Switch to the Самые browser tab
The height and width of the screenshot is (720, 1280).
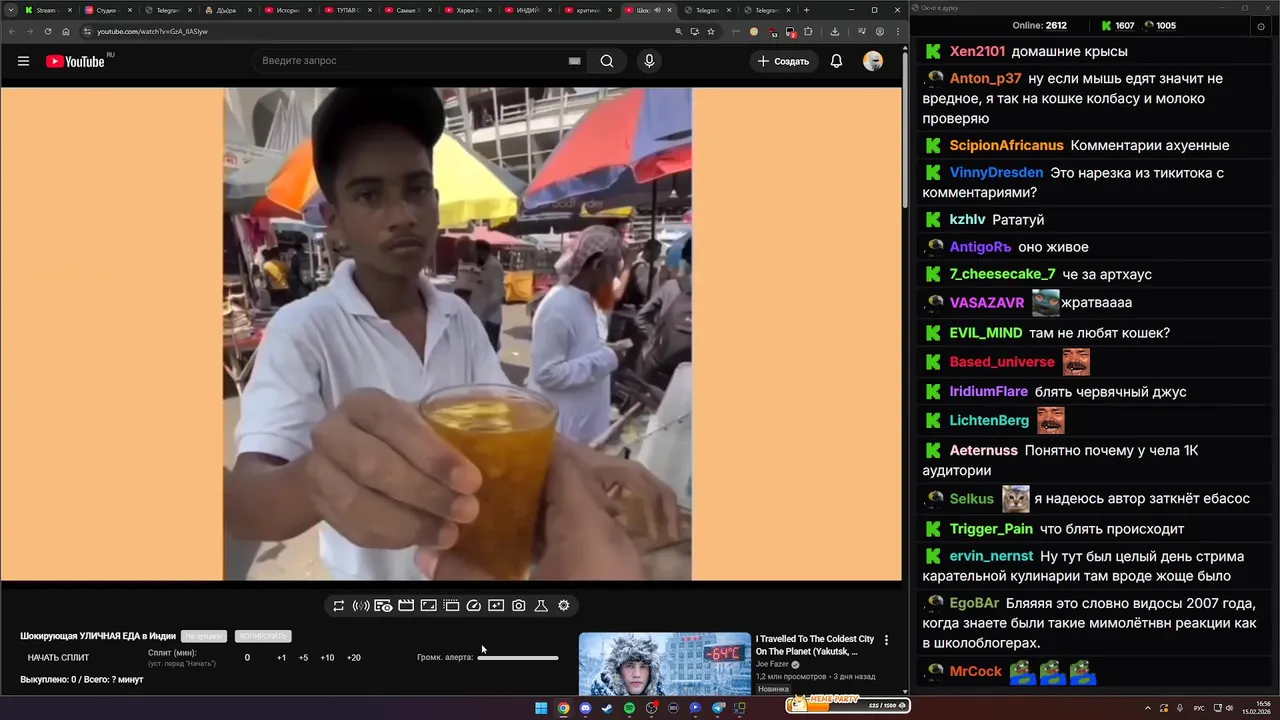pos(406,10)
